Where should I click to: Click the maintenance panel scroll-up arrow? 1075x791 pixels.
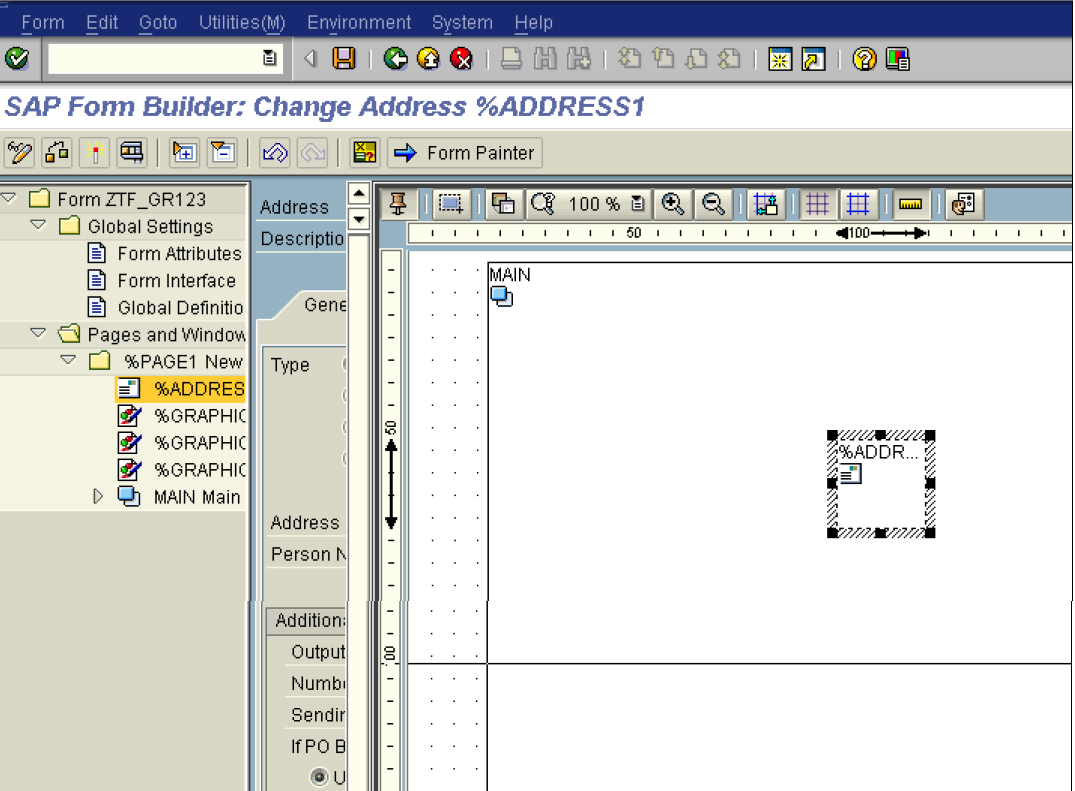tap(359, 193)
